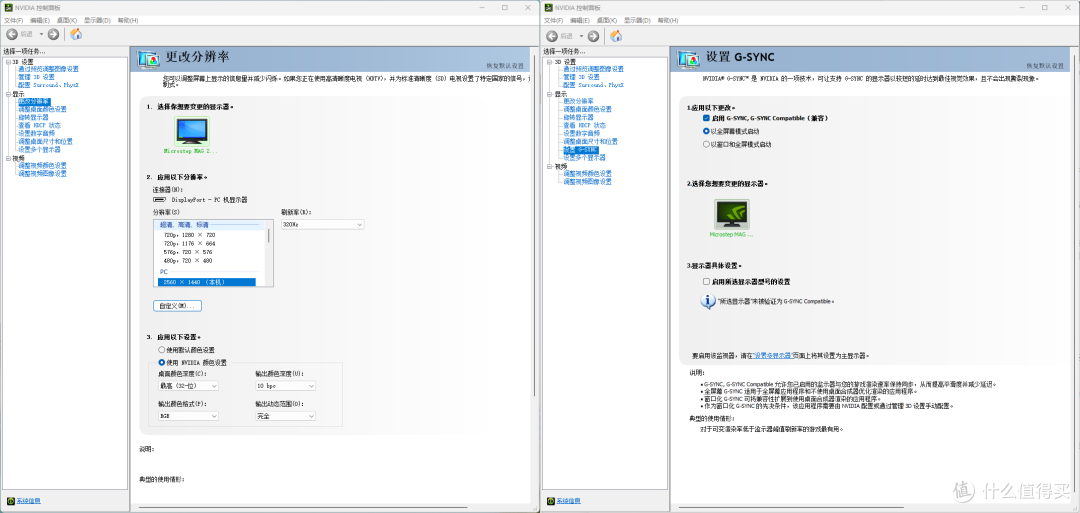Open 文件(F) menu in left window

tap(13, 21)
